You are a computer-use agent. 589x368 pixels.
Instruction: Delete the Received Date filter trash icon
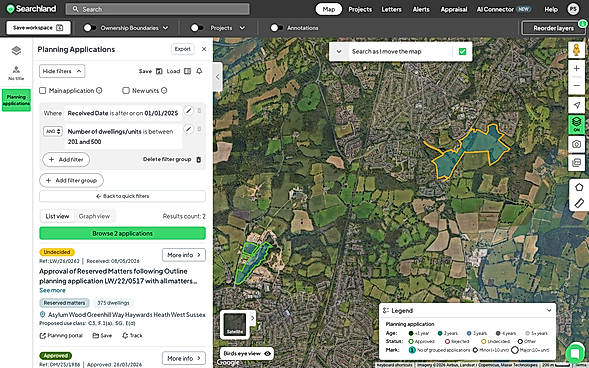point(199,111)
